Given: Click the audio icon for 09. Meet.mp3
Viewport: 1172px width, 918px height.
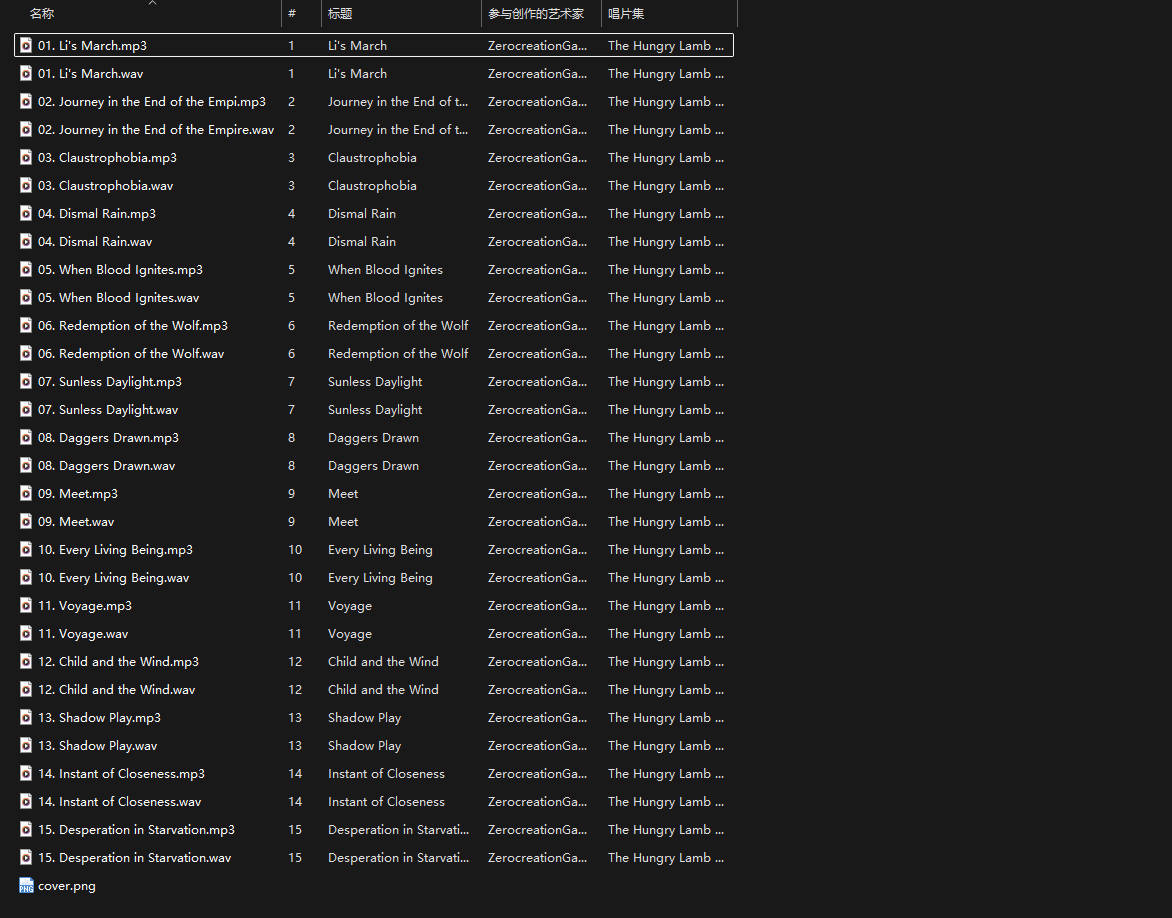Looking at the screenshot, I should click(x=26, y=493).
